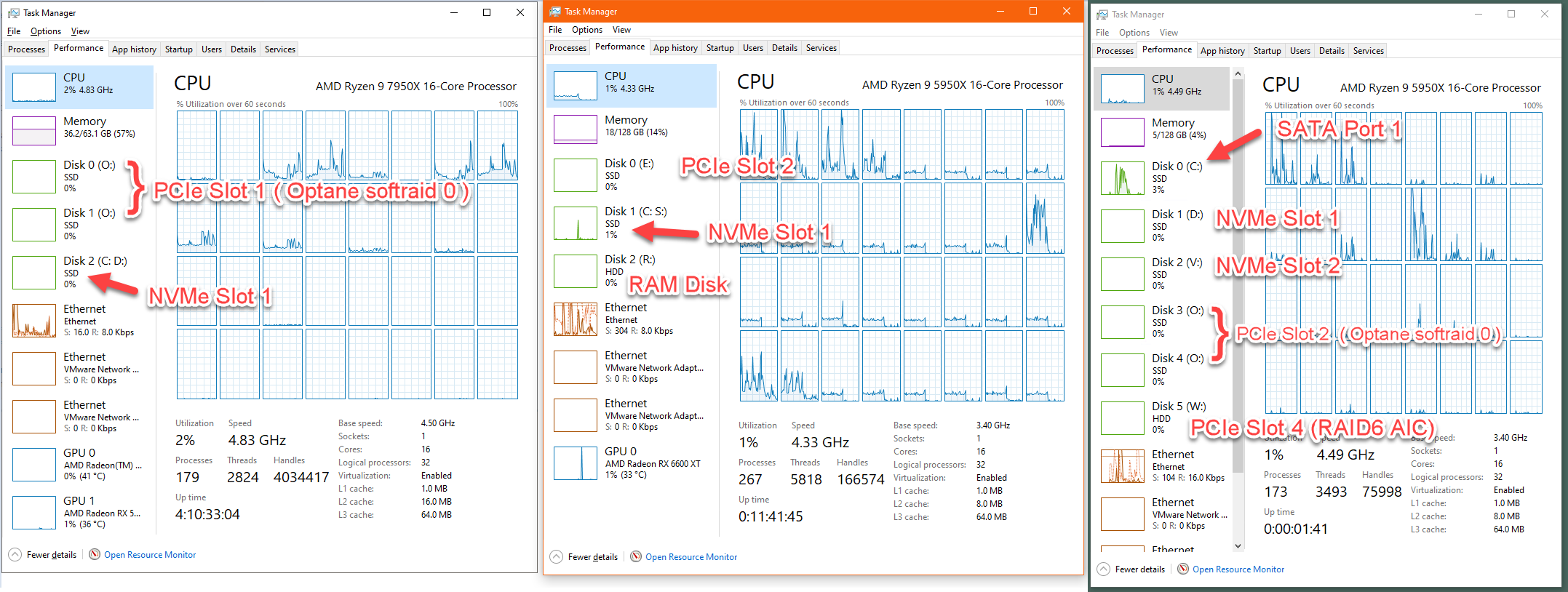The image size is (1568, 592).
Task: Click Resource Monitor icon in left window
Action: 95,554
